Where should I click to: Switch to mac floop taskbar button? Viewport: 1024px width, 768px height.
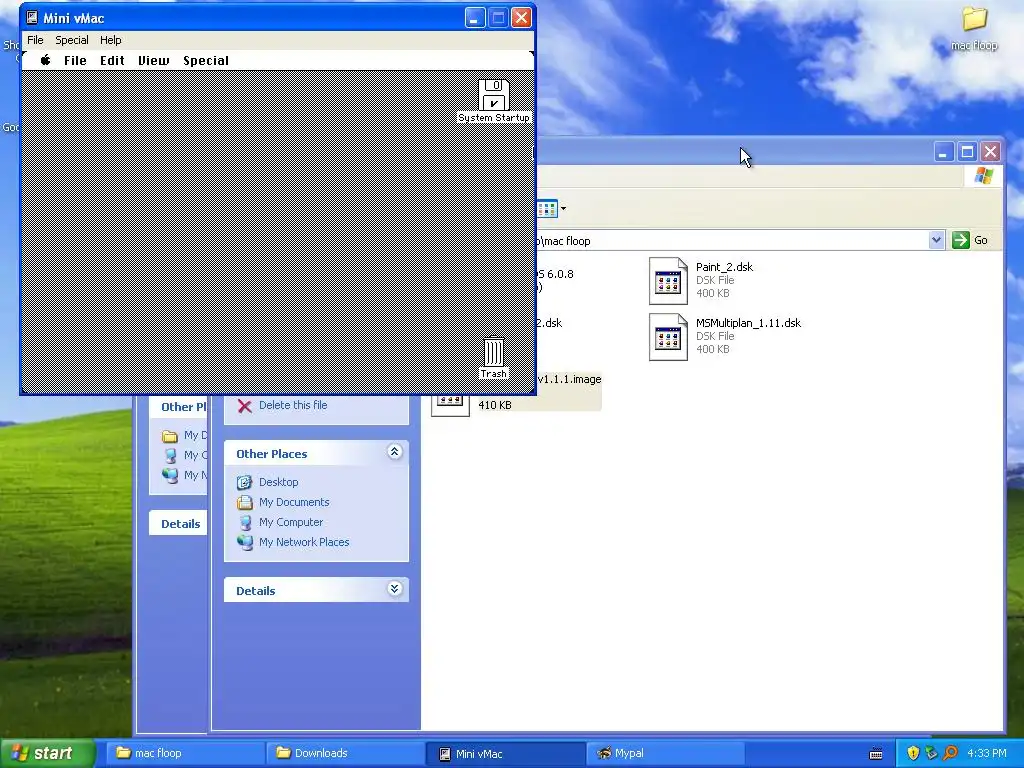pos(185,753)
